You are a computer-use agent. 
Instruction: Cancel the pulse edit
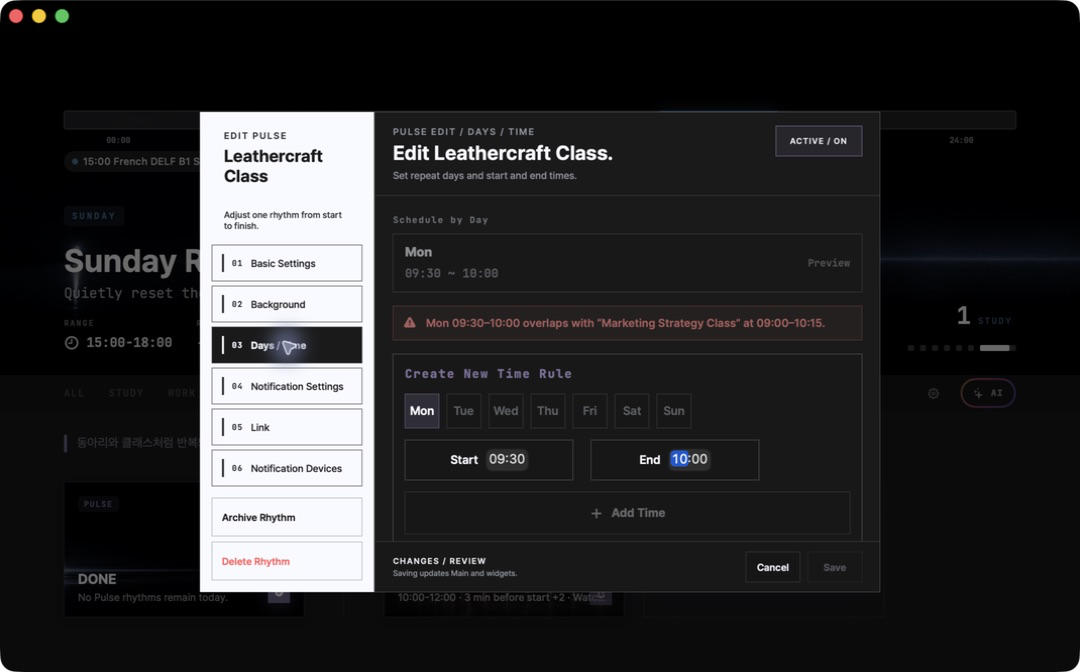tap(773, 567)
